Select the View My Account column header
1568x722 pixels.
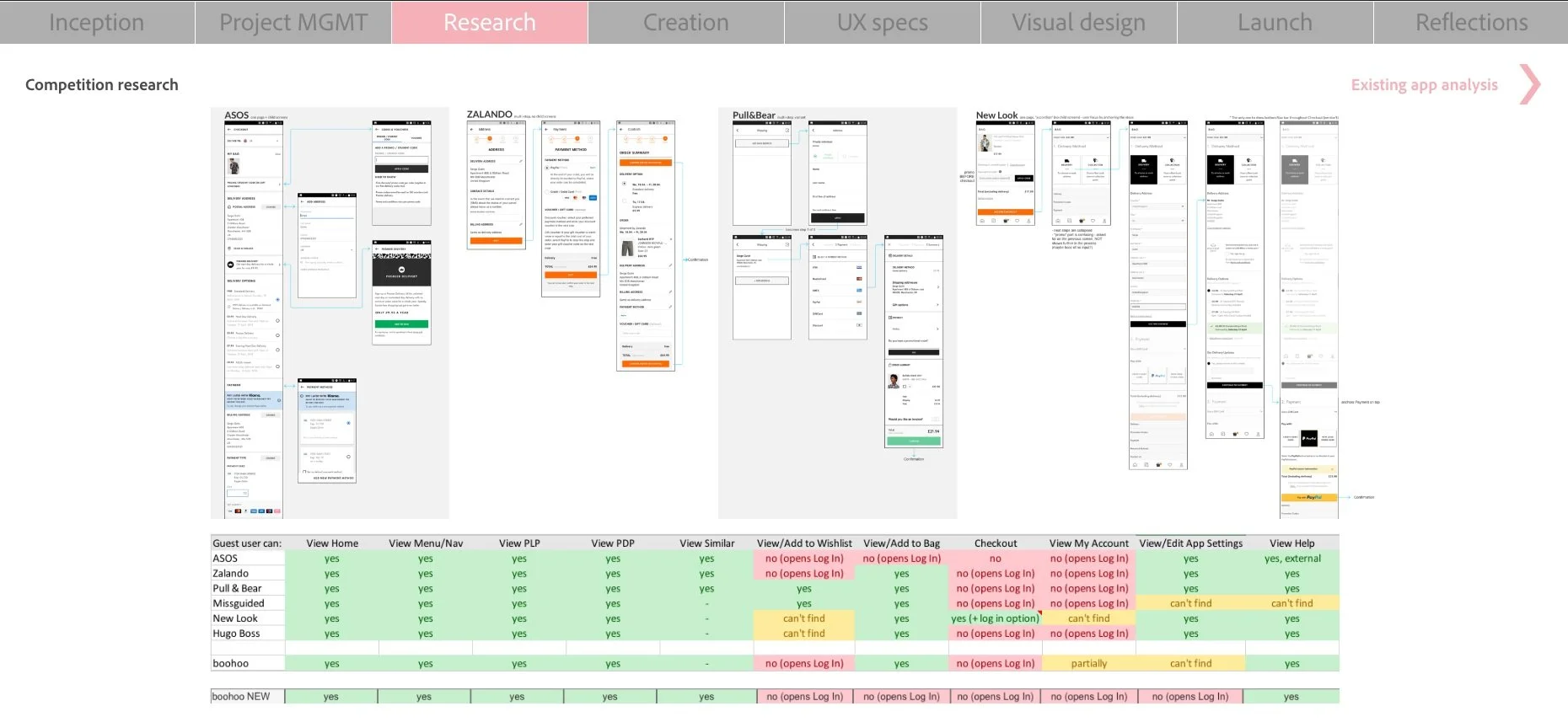click(1089, 543)
